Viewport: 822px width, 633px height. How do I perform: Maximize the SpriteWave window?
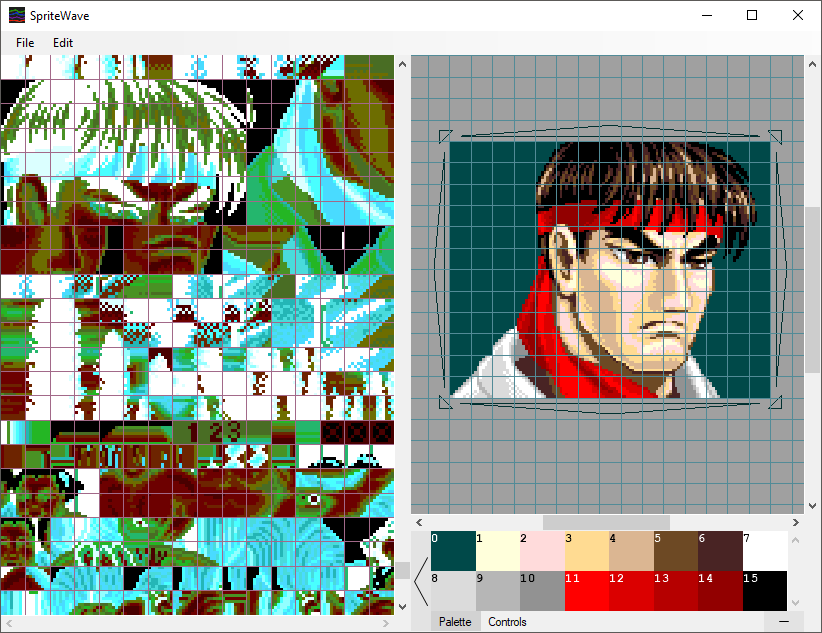[x=752, y=15]
